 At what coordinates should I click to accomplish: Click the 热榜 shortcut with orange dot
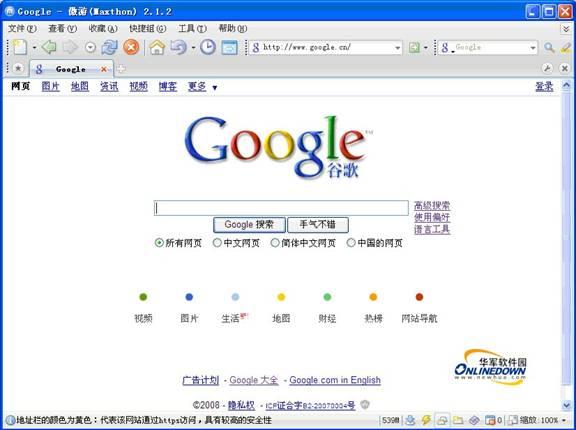[x=373, y=308]
